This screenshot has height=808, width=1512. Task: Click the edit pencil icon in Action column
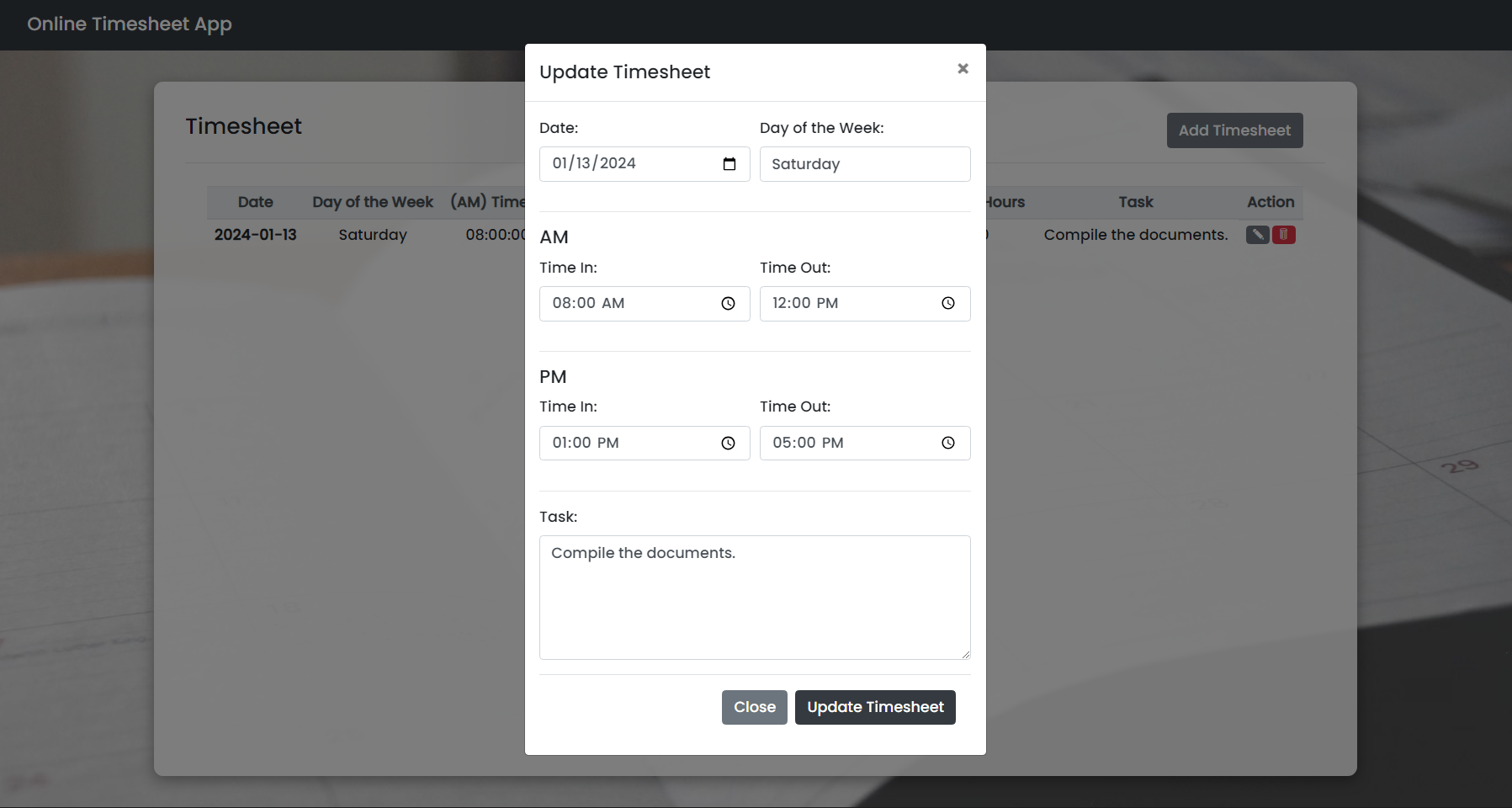coord(1257,235)
